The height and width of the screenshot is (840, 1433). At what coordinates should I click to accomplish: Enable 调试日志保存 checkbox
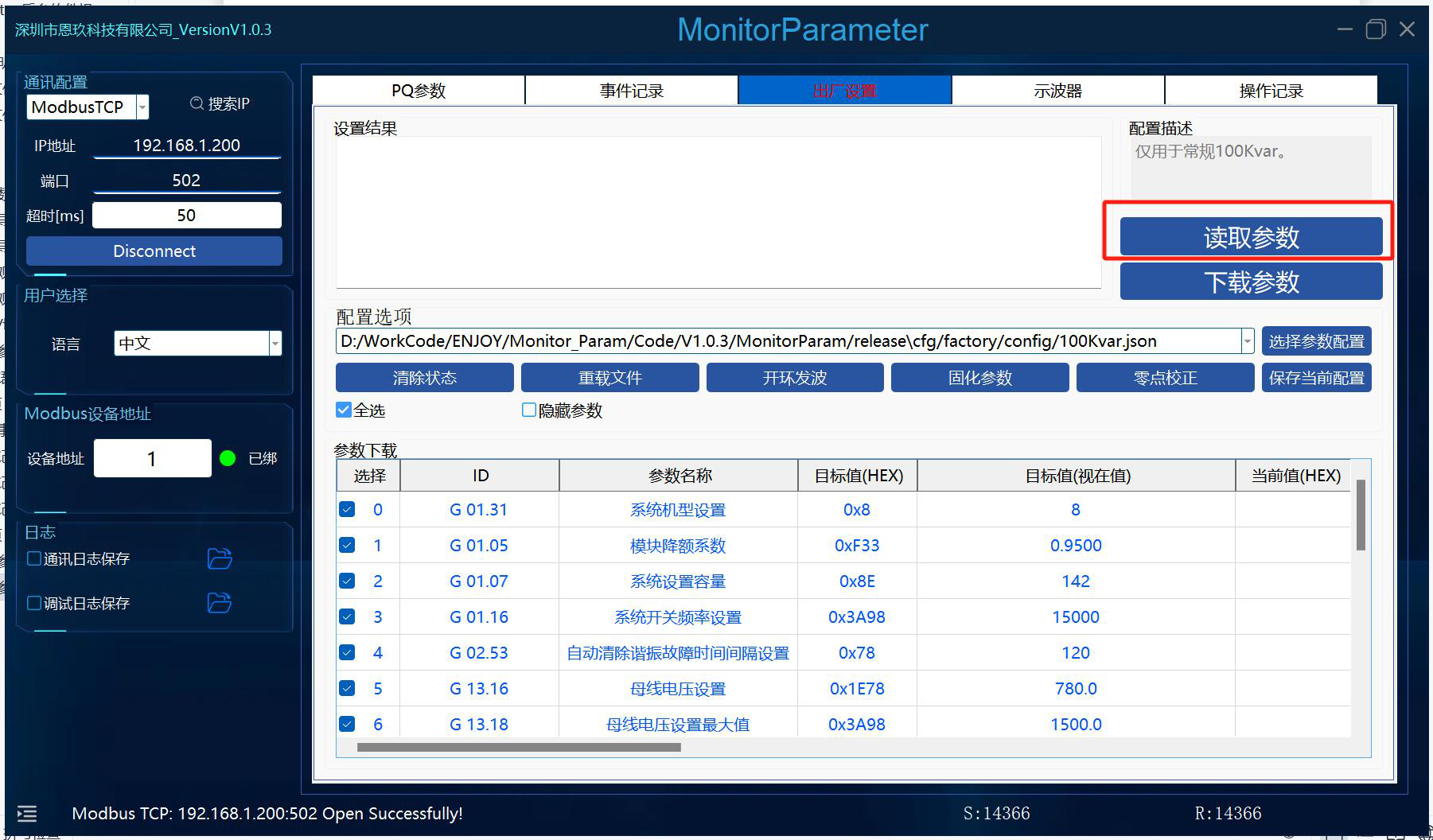[34, 603]
